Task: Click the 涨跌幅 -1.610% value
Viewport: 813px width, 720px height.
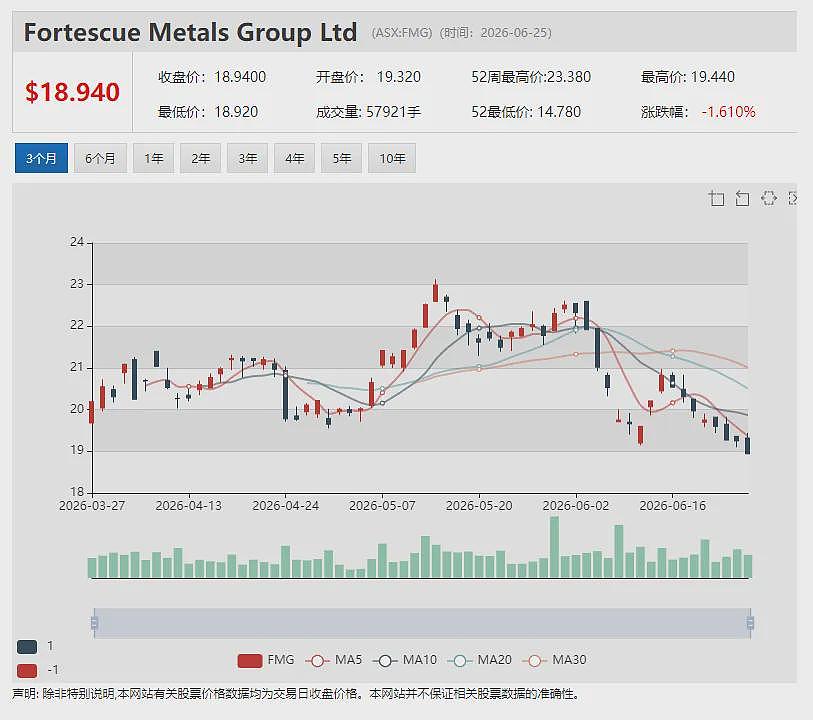Action: click(698, 112)
